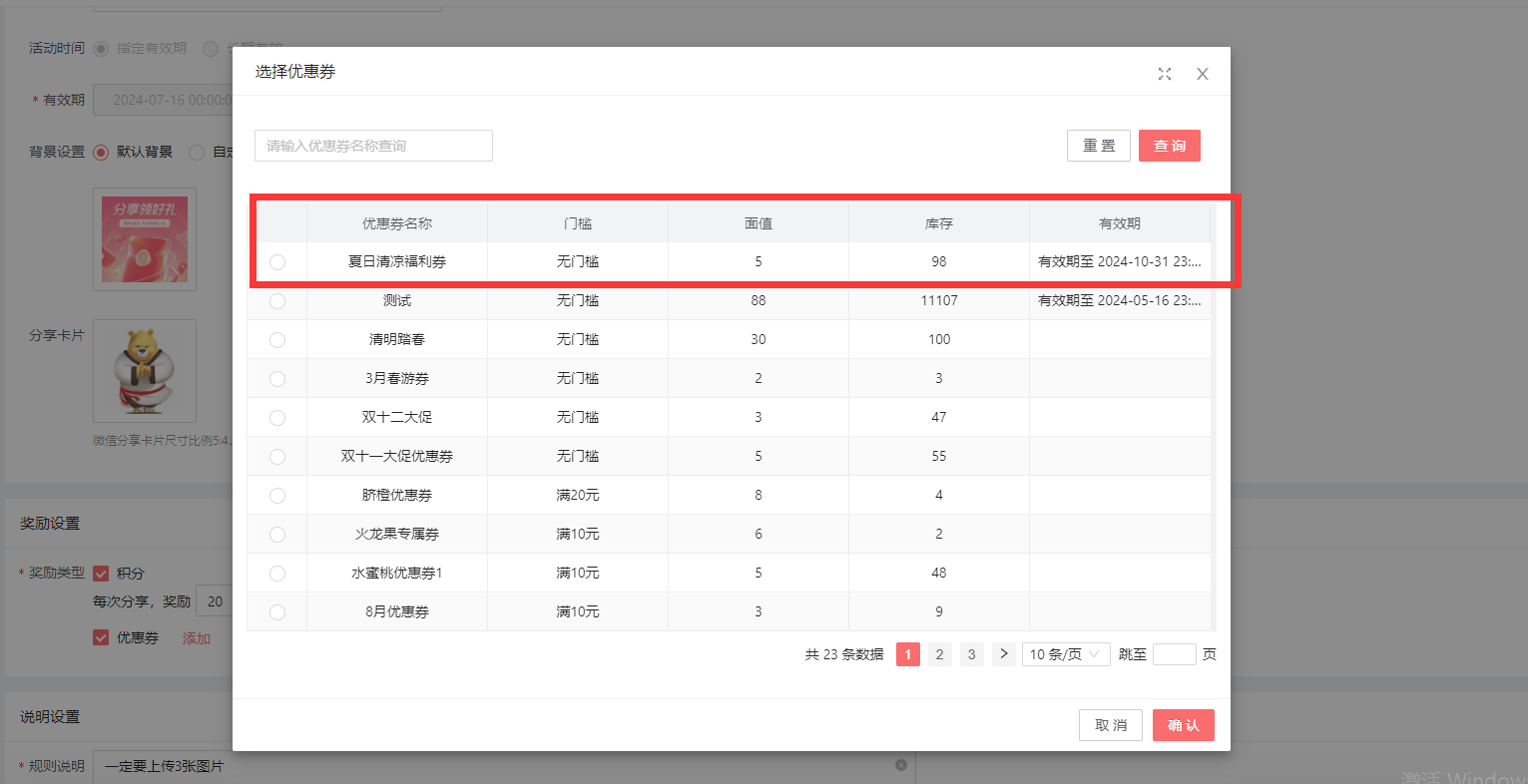
Task: Go to page 3 of coupons
Action: coord(971,654)
